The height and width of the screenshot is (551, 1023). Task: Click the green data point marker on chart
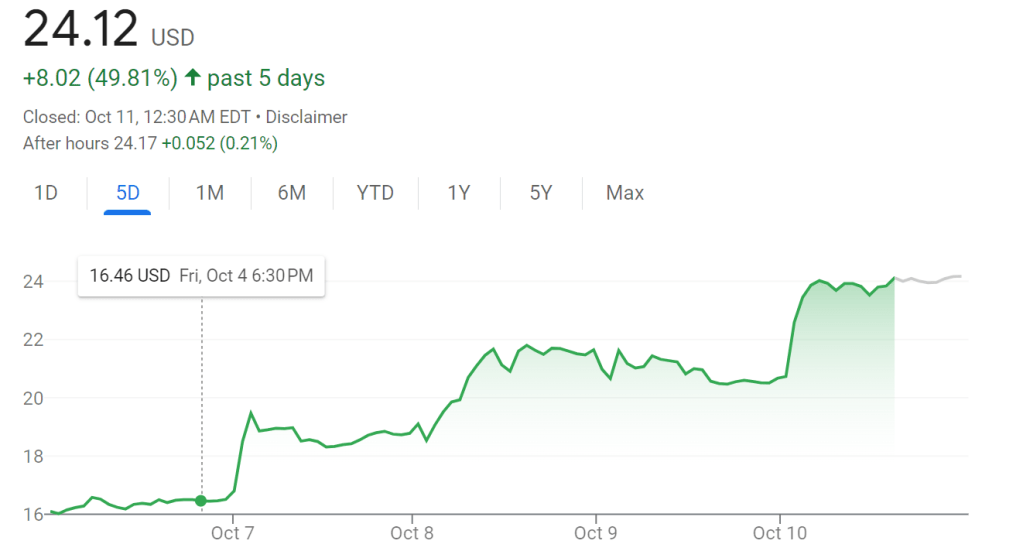click(201, 500)
